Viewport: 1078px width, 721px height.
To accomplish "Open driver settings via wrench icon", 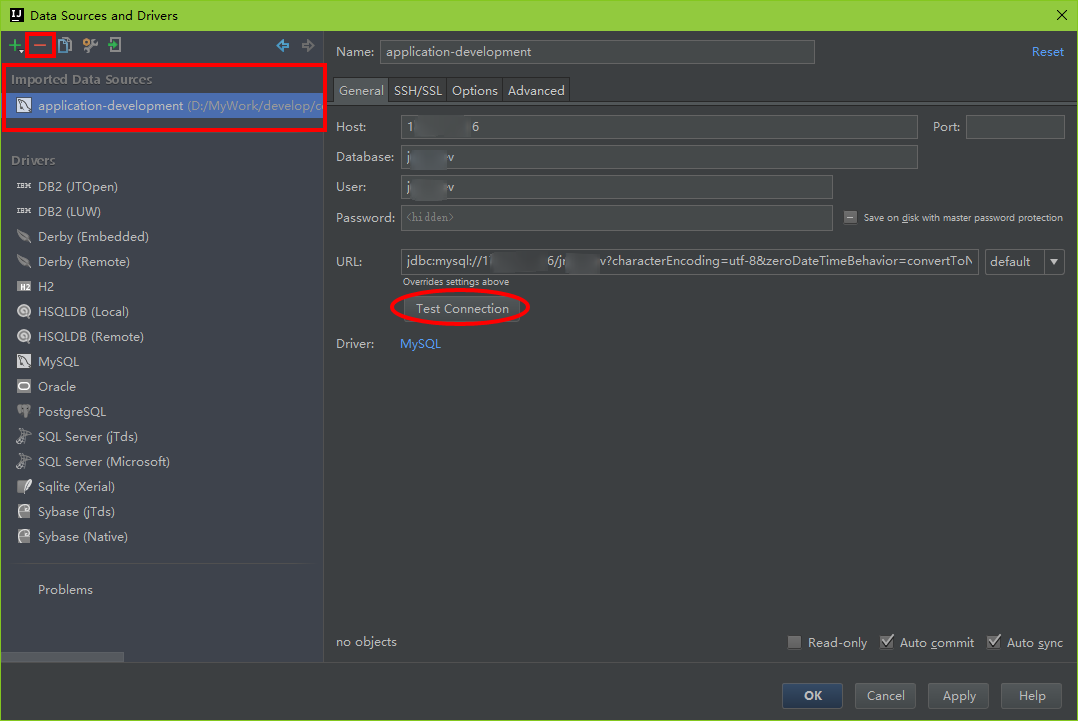I will coord(90,45).
